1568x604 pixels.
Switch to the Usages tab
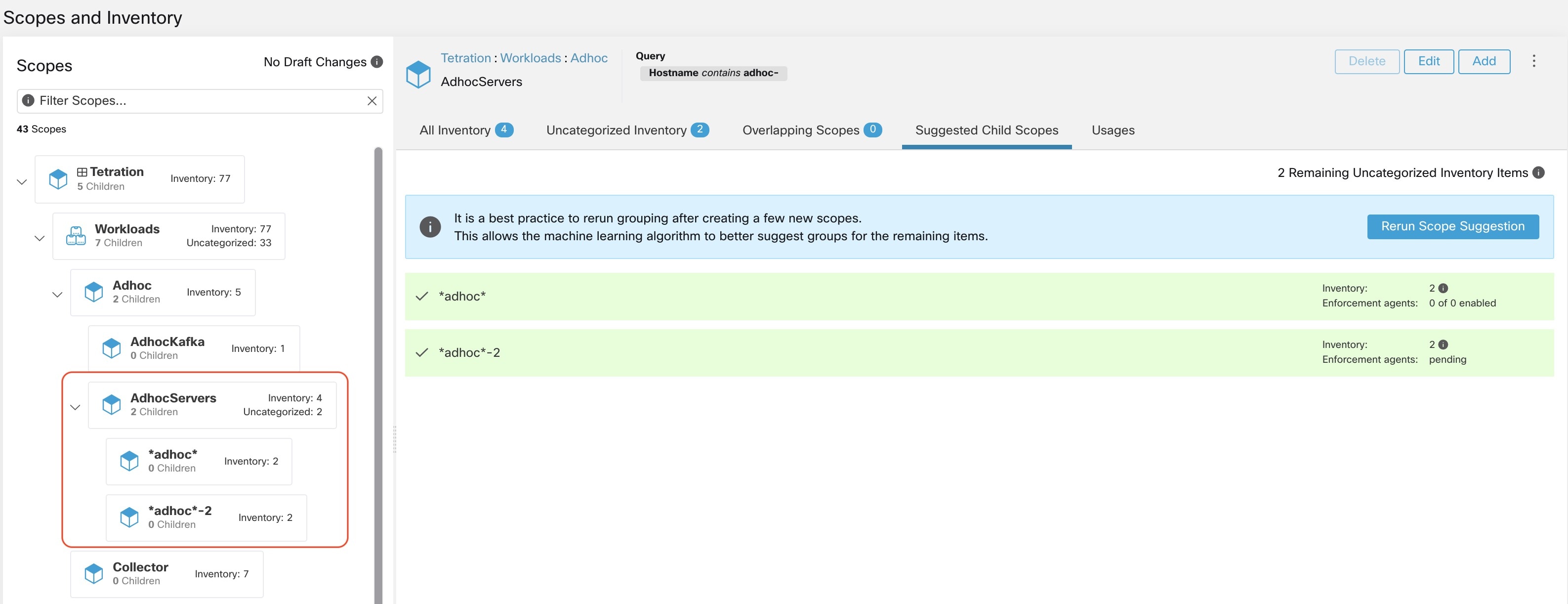pyautogui.click(x=1113, y=131)
